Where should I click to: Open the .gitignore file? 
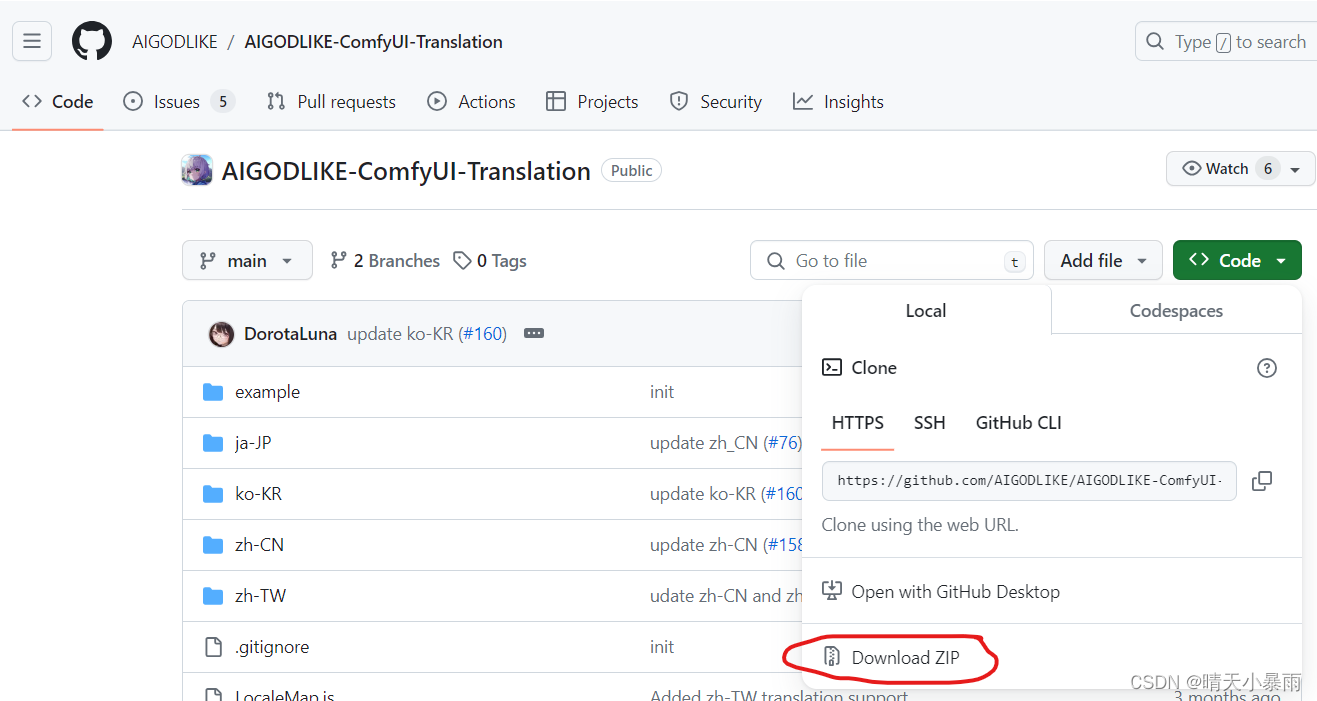point(272,647)
